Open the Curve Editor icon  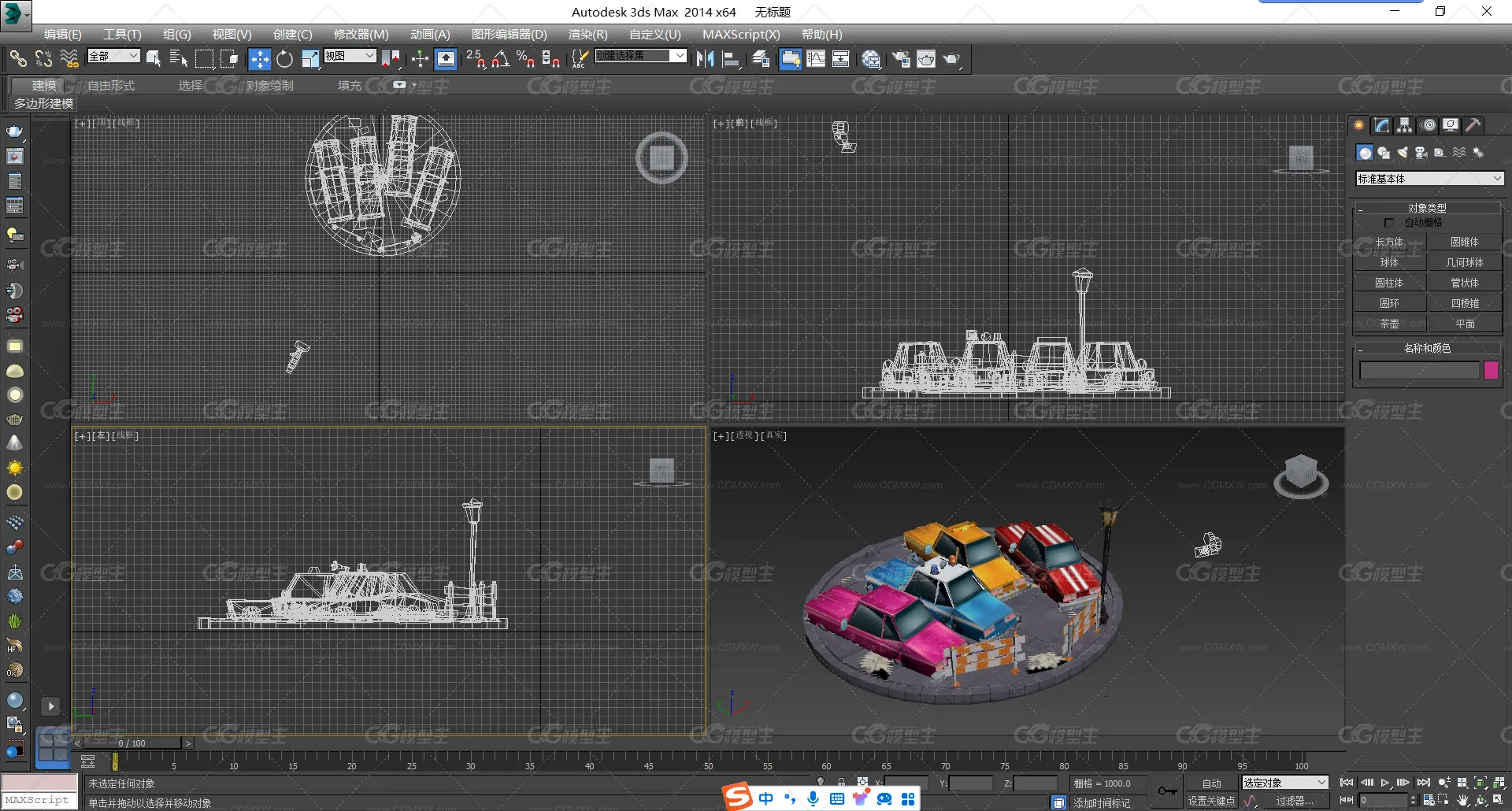tap(816, 59)
